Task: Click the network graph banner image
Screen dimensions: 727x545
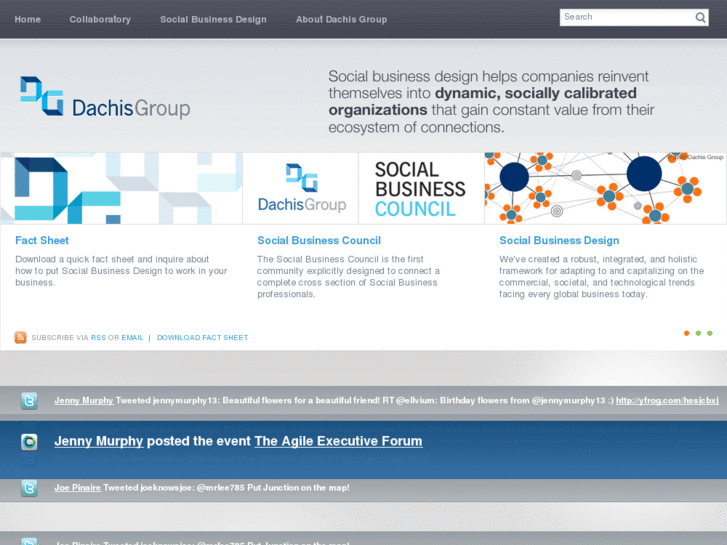Action: coord(605,188)
